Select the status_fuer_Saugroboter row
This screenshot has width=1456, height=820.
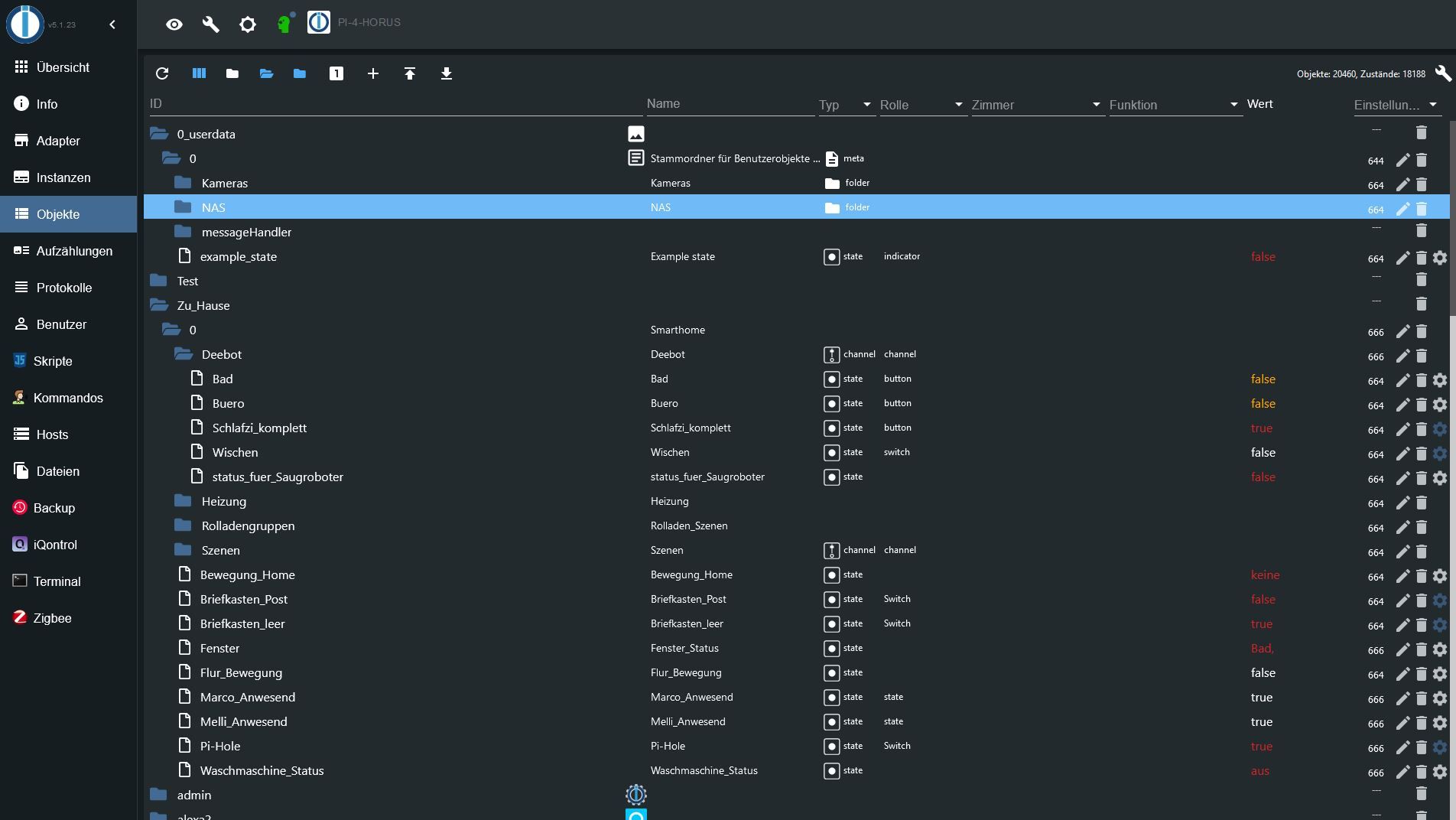click(796, 477)
